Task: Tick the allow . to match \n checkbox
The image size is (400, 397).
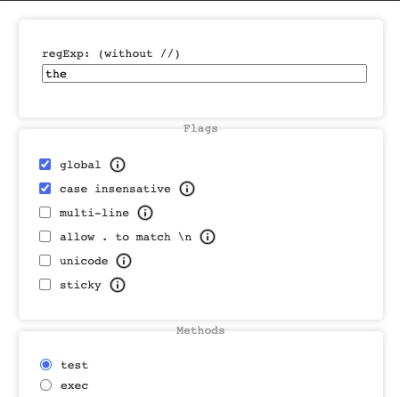Action: coord(45,236)
